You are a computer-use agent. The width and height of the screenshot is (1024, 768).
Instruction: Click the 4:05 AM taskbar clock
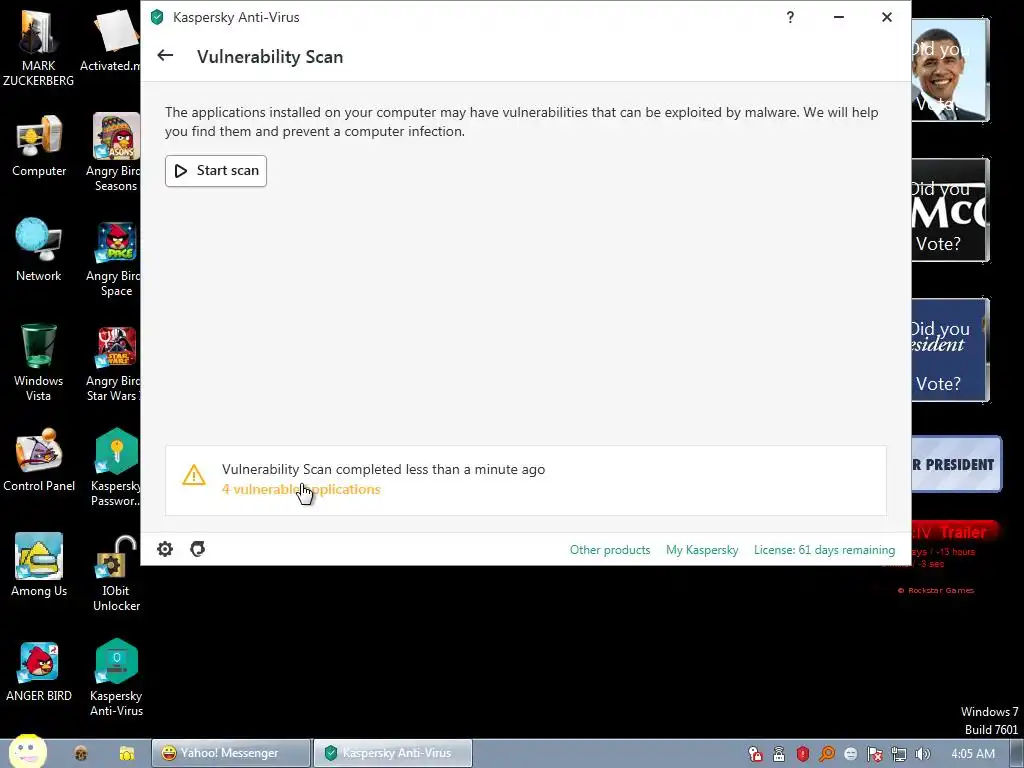(973, 754)
